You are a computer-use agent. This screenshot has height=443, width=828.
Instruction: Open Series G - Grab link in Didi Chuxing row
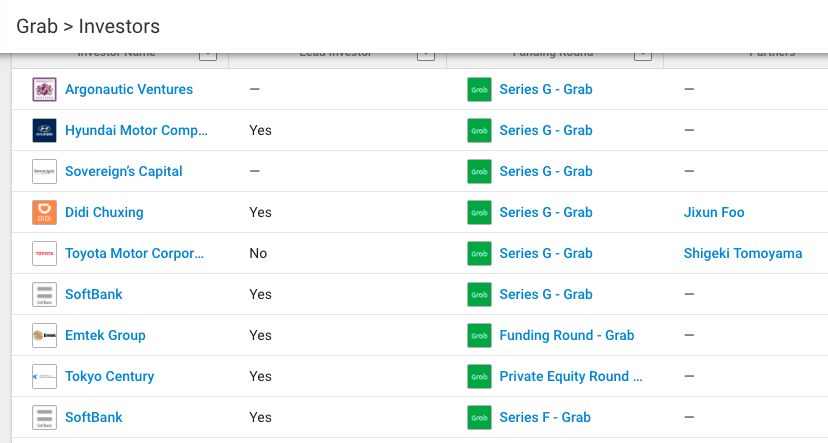546,212
